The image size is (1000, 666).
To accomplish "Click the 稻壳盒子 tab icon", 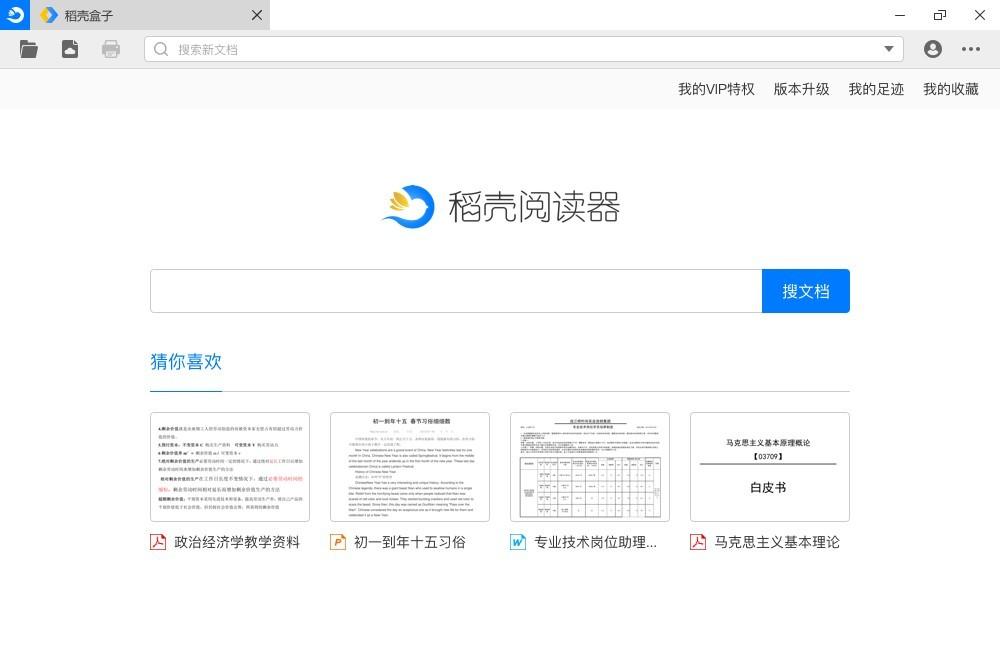I will pos(49,15).
